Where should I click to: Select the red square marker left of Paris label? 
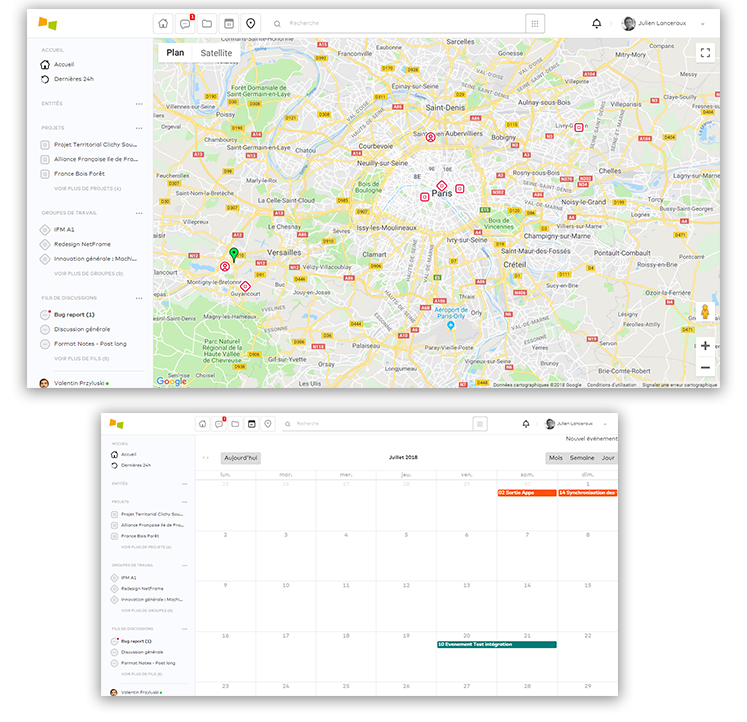(x=424, y=197)
